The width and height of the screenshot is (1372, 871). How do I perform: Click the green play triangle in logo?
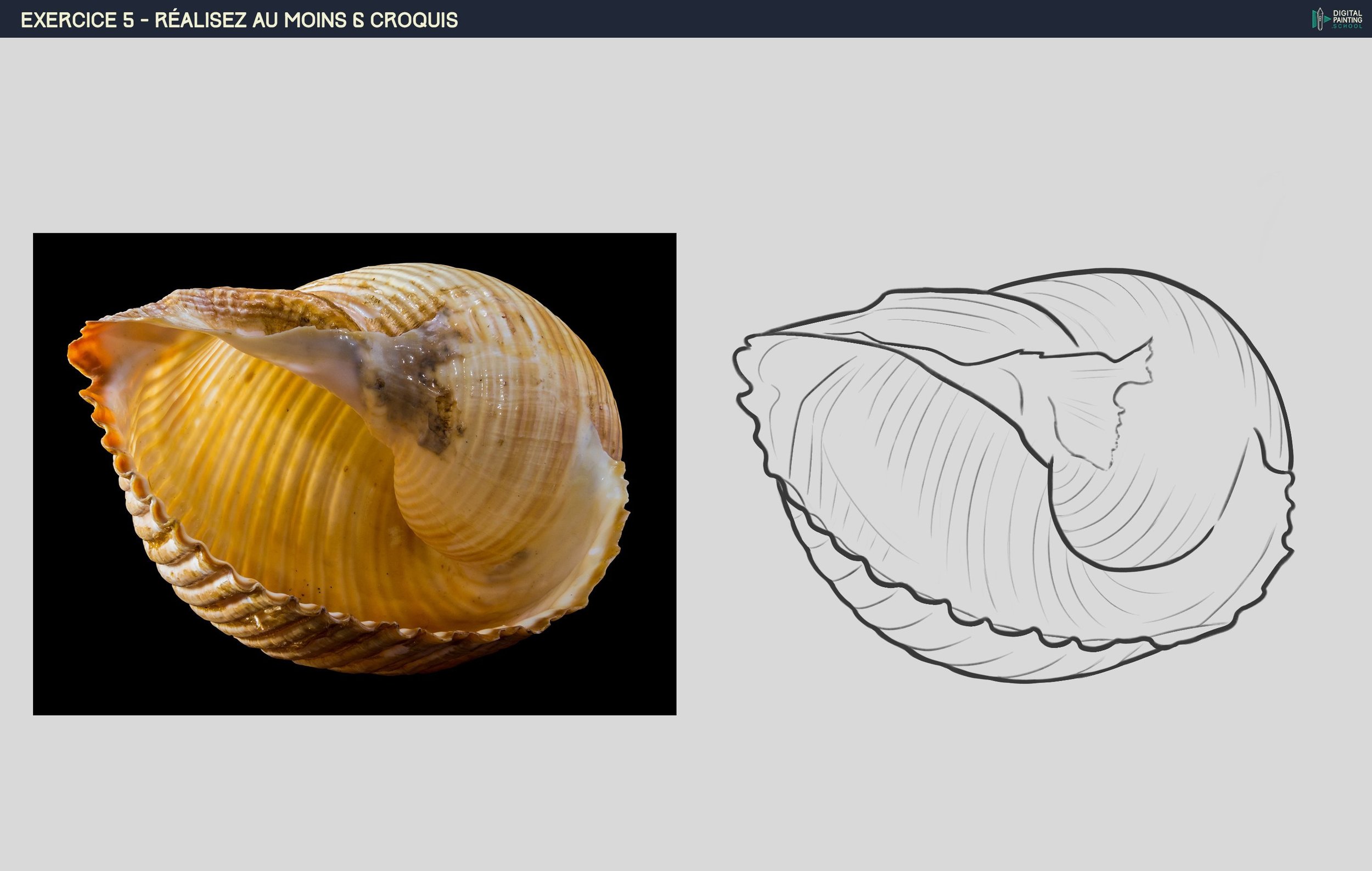[x=1328, y=19]
